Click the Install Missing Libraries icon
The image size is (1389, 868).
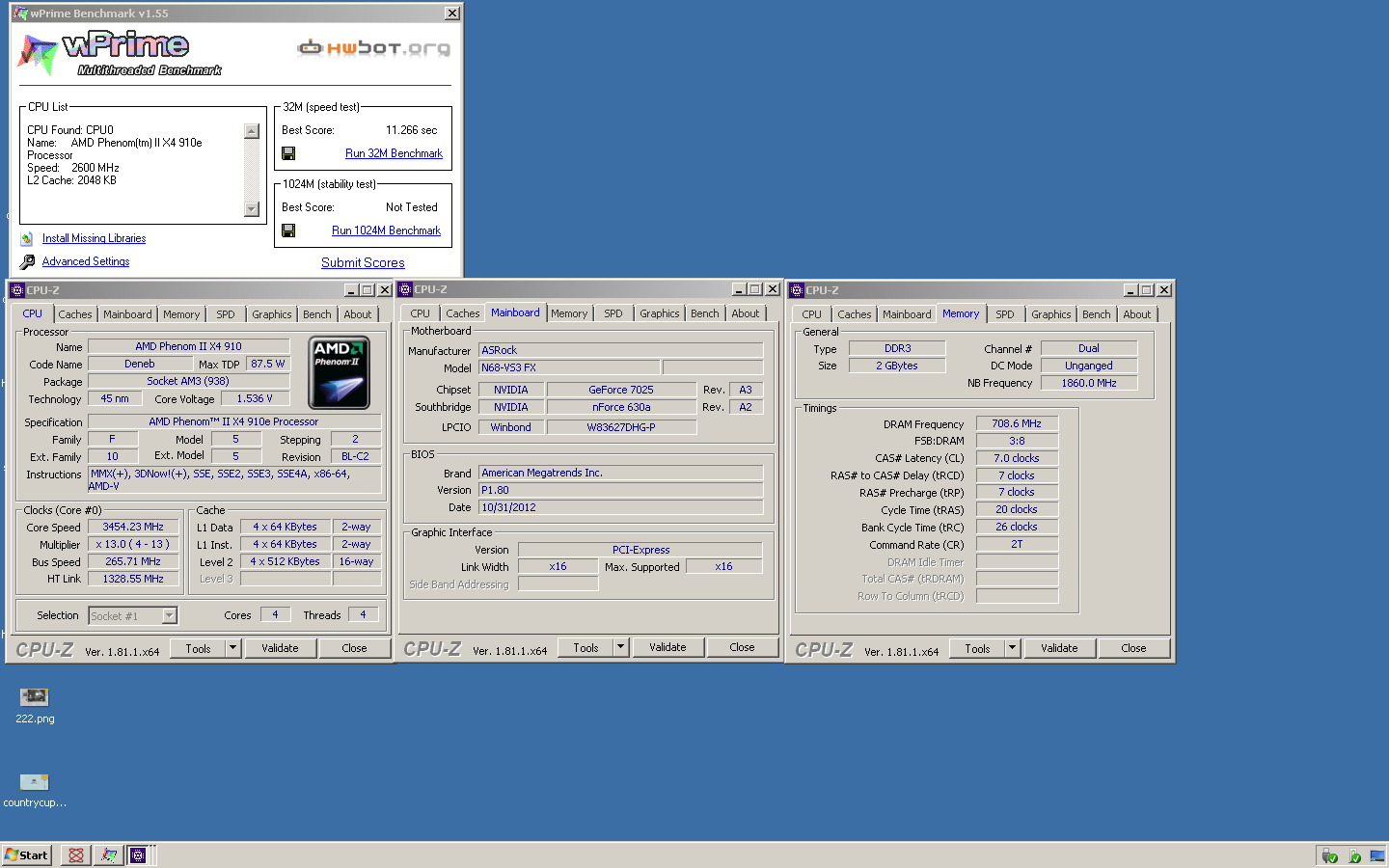click(x=27, y=238)
